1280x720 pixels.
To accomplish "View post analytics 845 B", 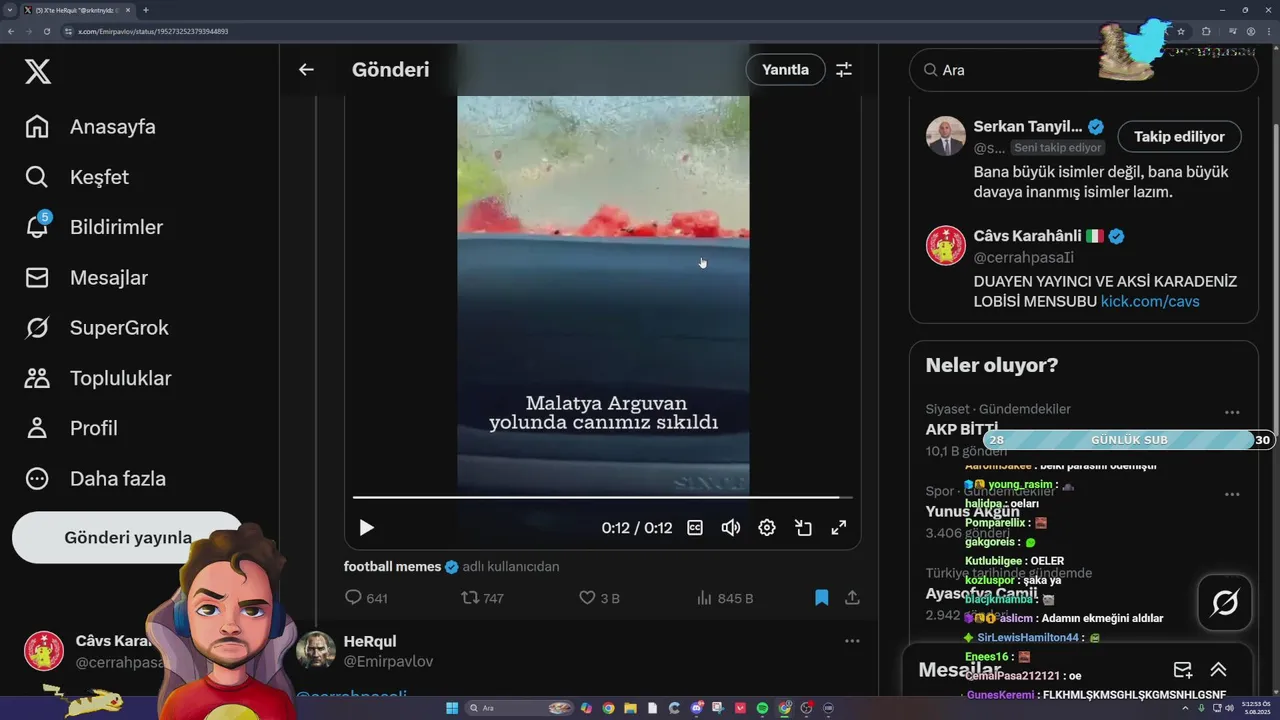I will click(724, 598).
